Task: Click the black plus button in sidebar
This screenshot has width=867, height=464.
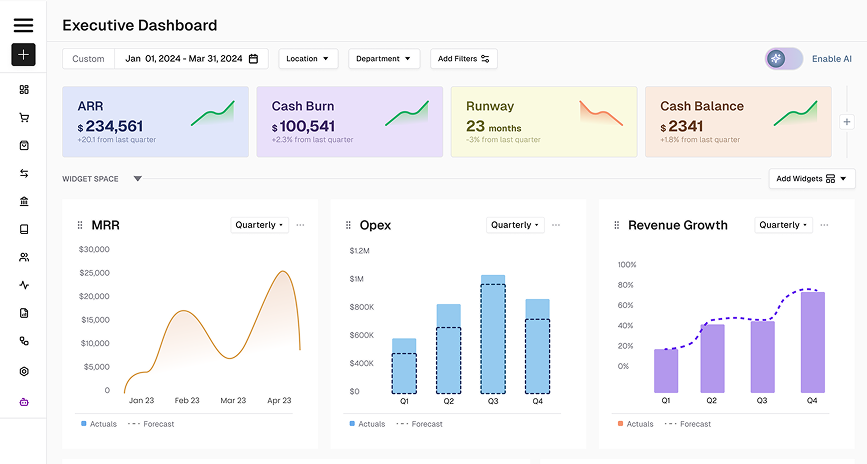Action: pyautogui.click(x=23, y=55)
